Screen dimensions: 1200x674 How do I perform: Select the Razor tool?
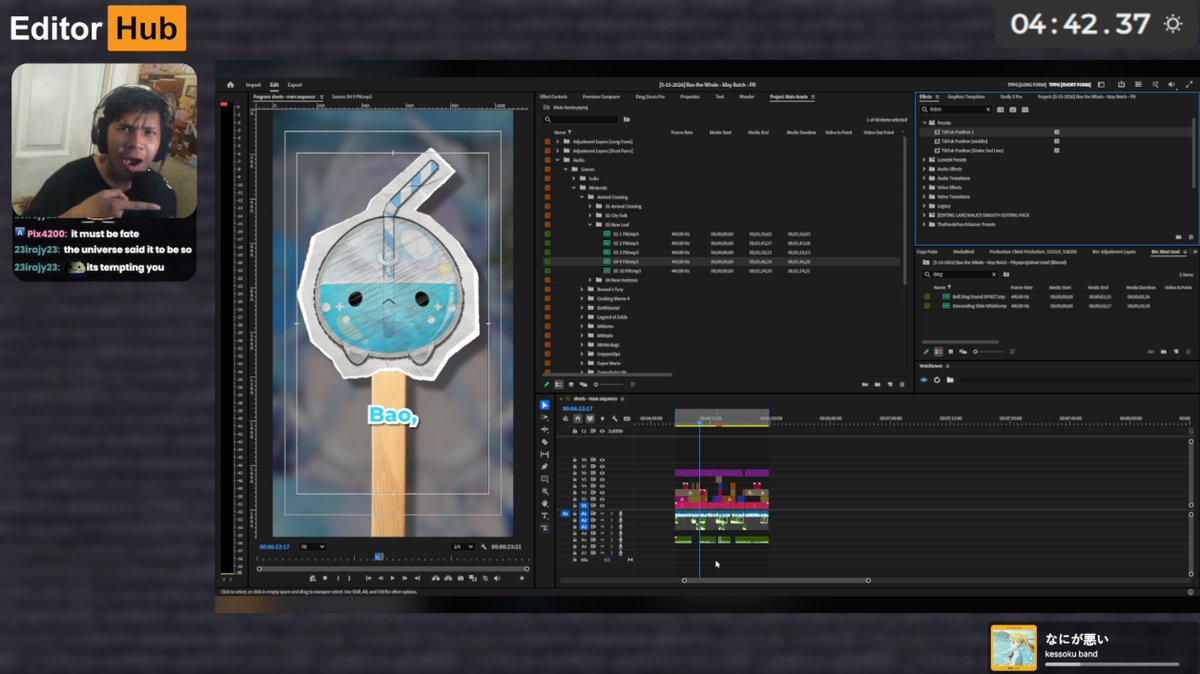pyautogui.click(x=545, y=442)
